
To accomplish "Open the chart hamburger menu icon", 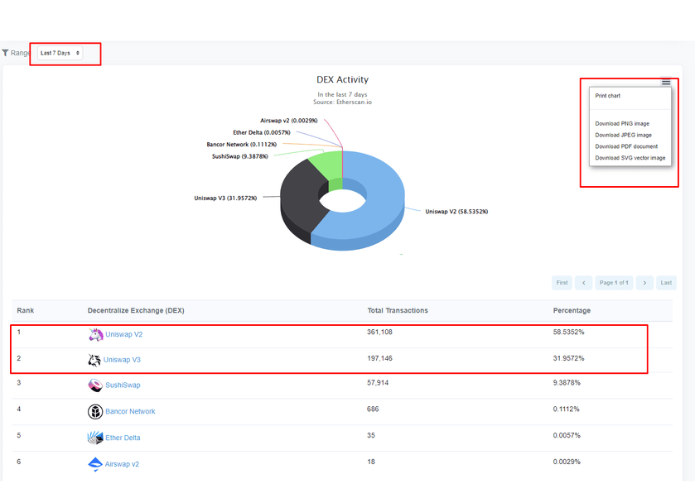I will pos(666,83).
